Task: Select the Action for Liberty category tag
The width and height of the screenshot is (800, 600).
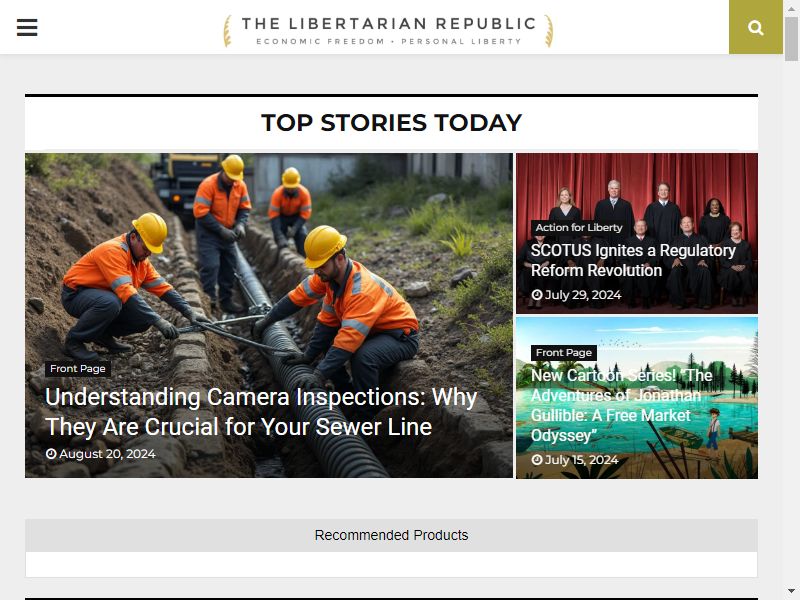Action: click(x=579, y=228)
